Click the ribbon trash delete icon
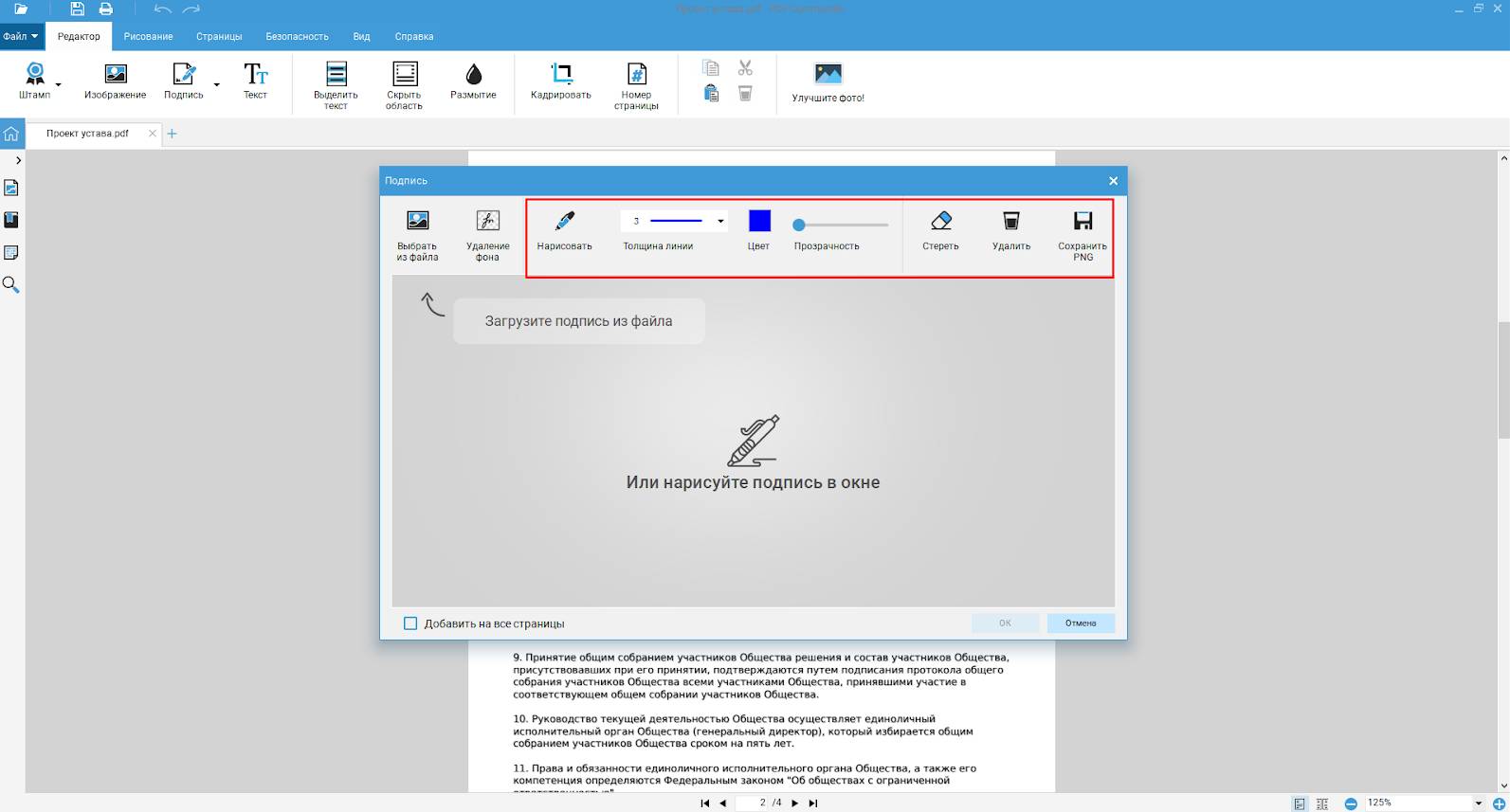Viewport: 1510px width, 812px height. click(745, 93)
